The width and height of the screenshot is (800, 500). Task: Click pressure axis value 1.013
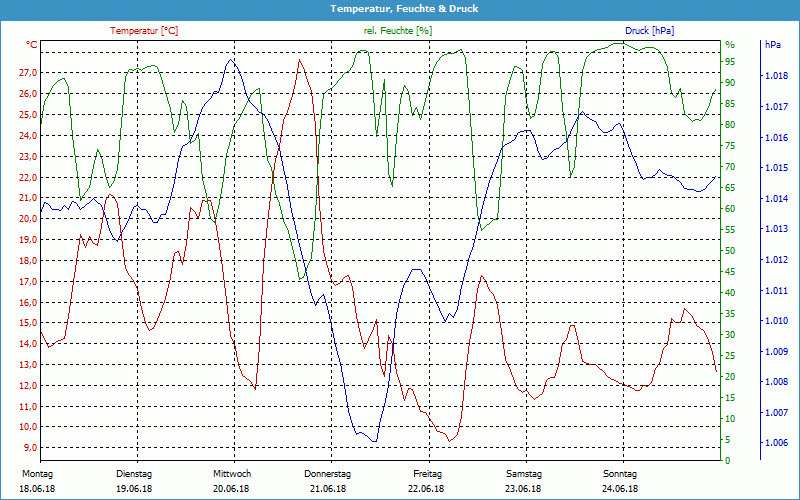(776, 229)
